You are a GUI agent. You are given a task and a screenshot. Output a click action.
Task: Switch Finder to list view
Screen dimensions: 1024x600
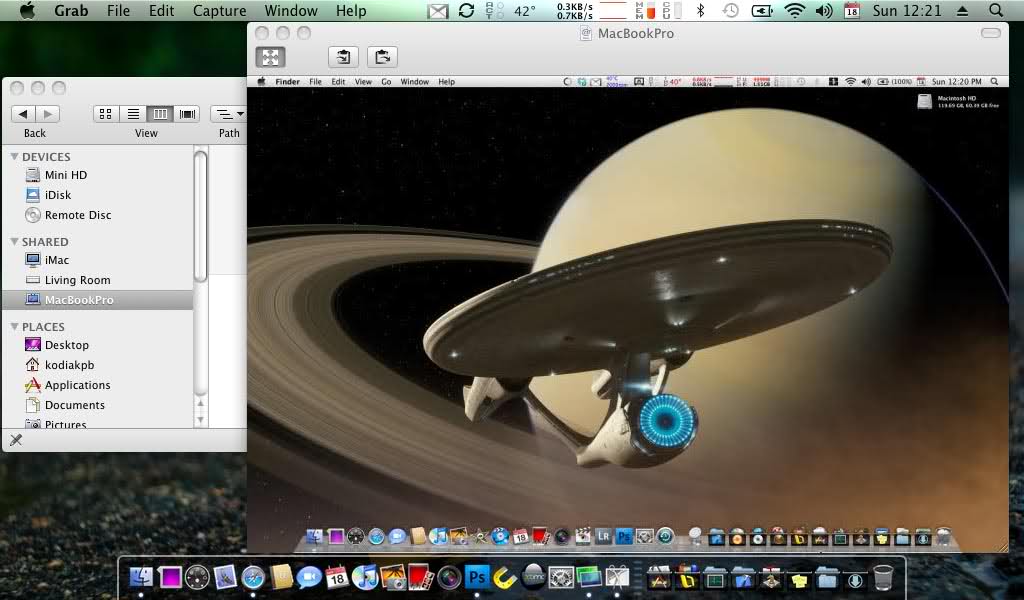[x=133, y=114]
